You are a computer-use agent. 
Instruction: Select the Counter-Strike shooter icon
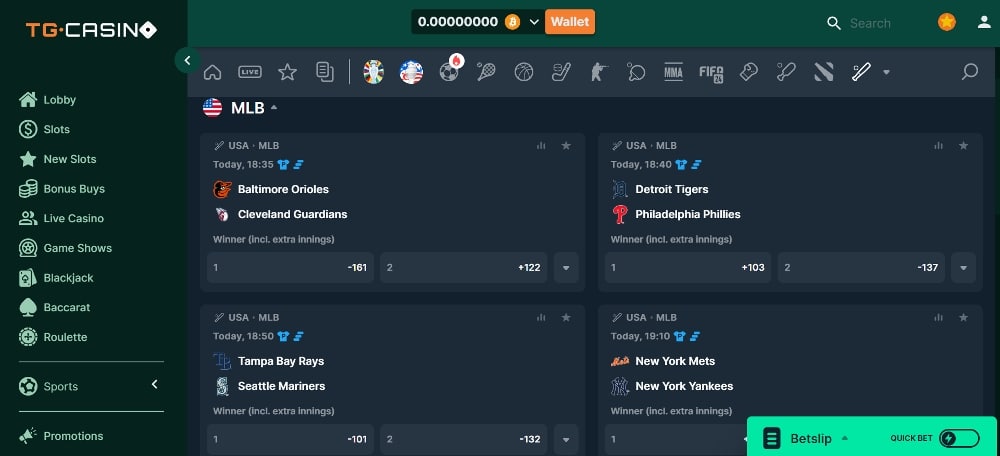coord(598,72)
